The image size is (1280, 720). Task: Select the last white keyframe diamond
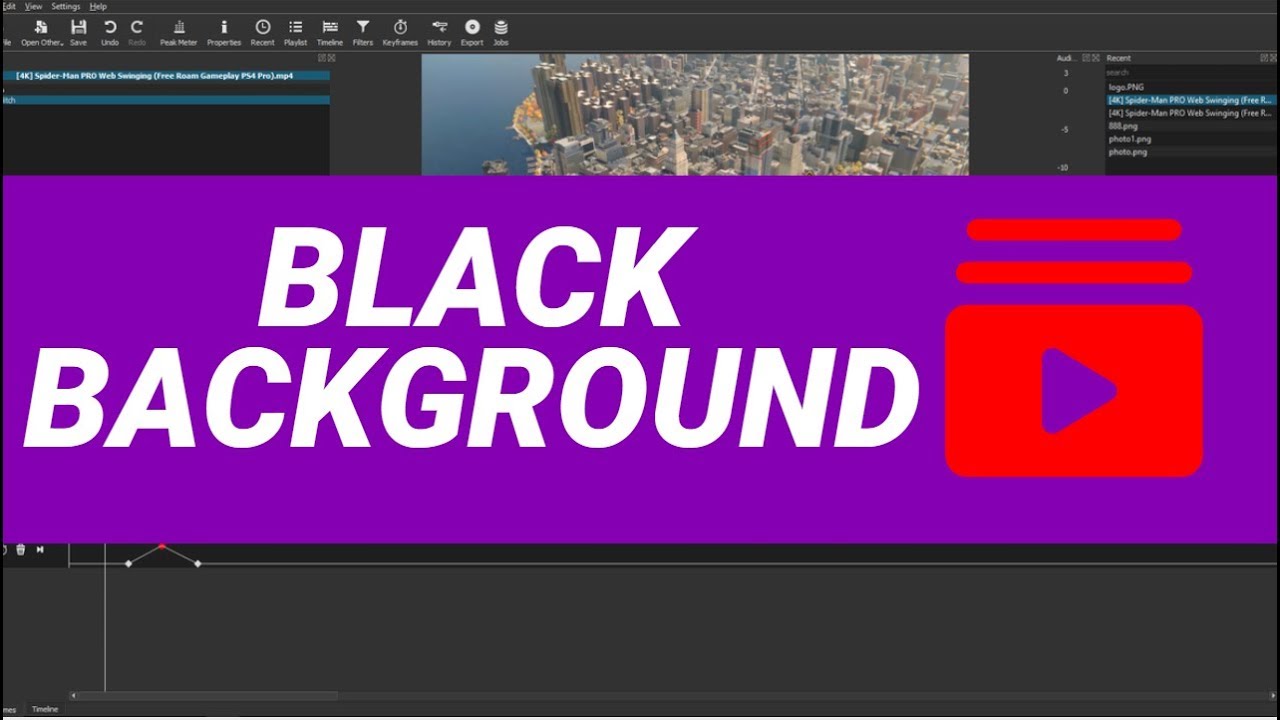pyautogui.click(x=197, y=564)
